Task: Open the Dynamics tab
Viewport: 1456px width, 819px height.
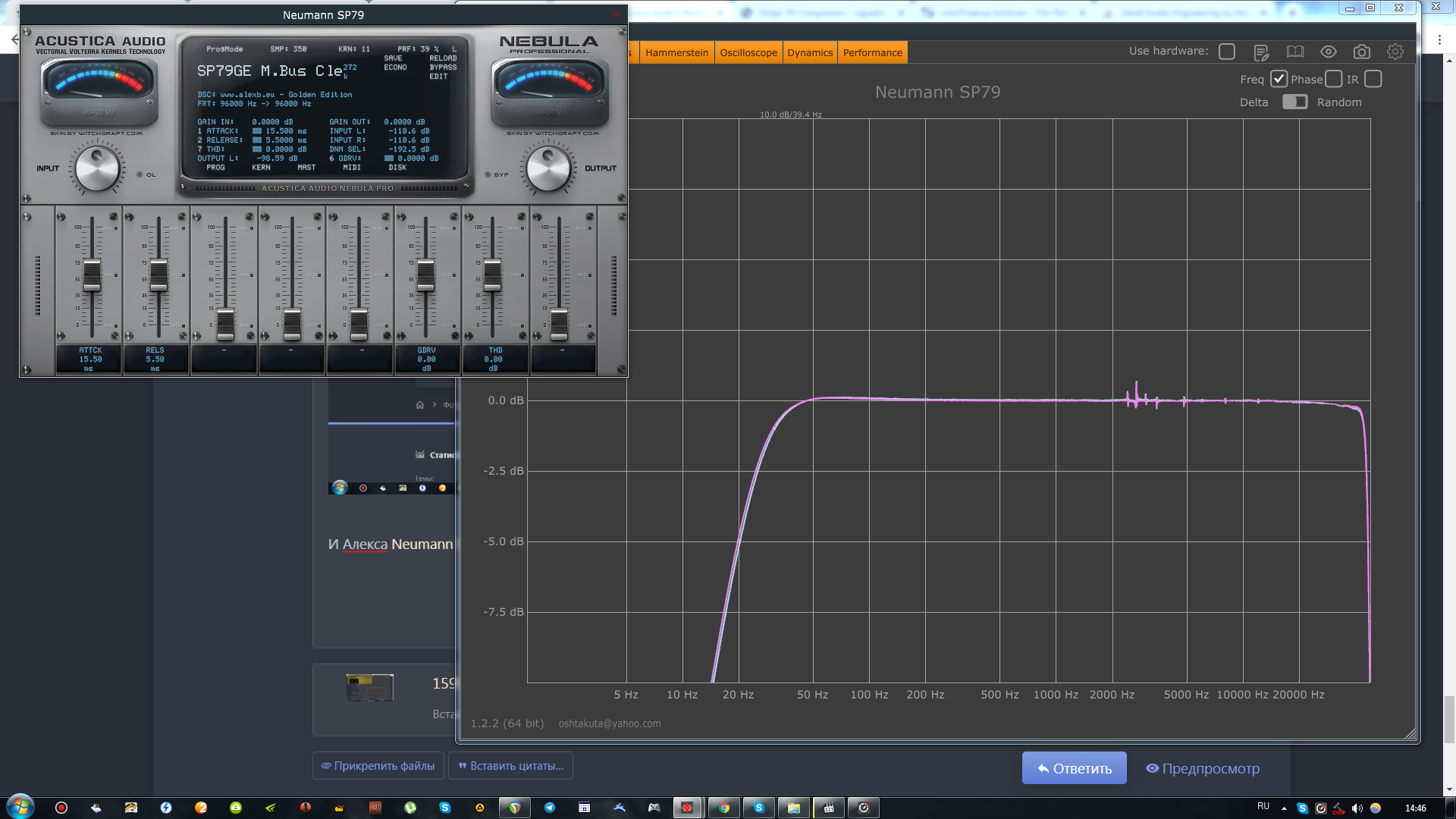Action: click(x=810, y=52)
